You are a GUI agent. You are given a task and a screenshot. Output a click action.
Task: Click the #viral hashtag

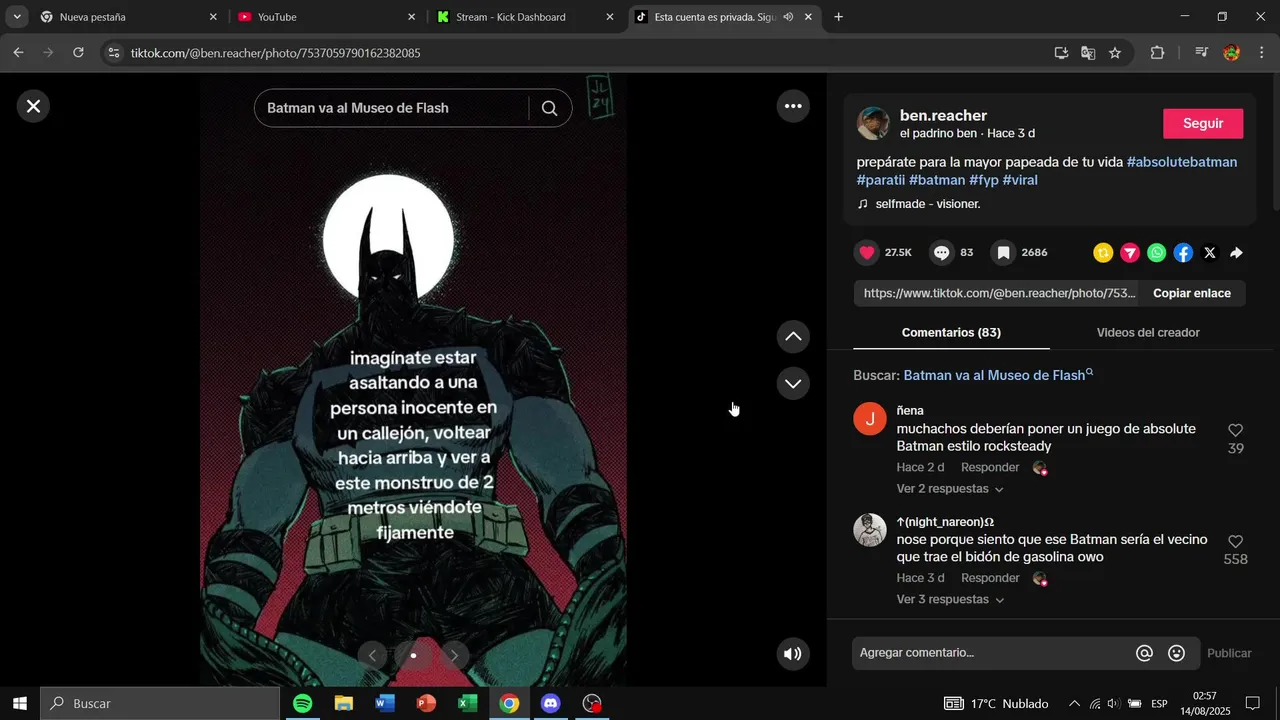point(1020,180)
